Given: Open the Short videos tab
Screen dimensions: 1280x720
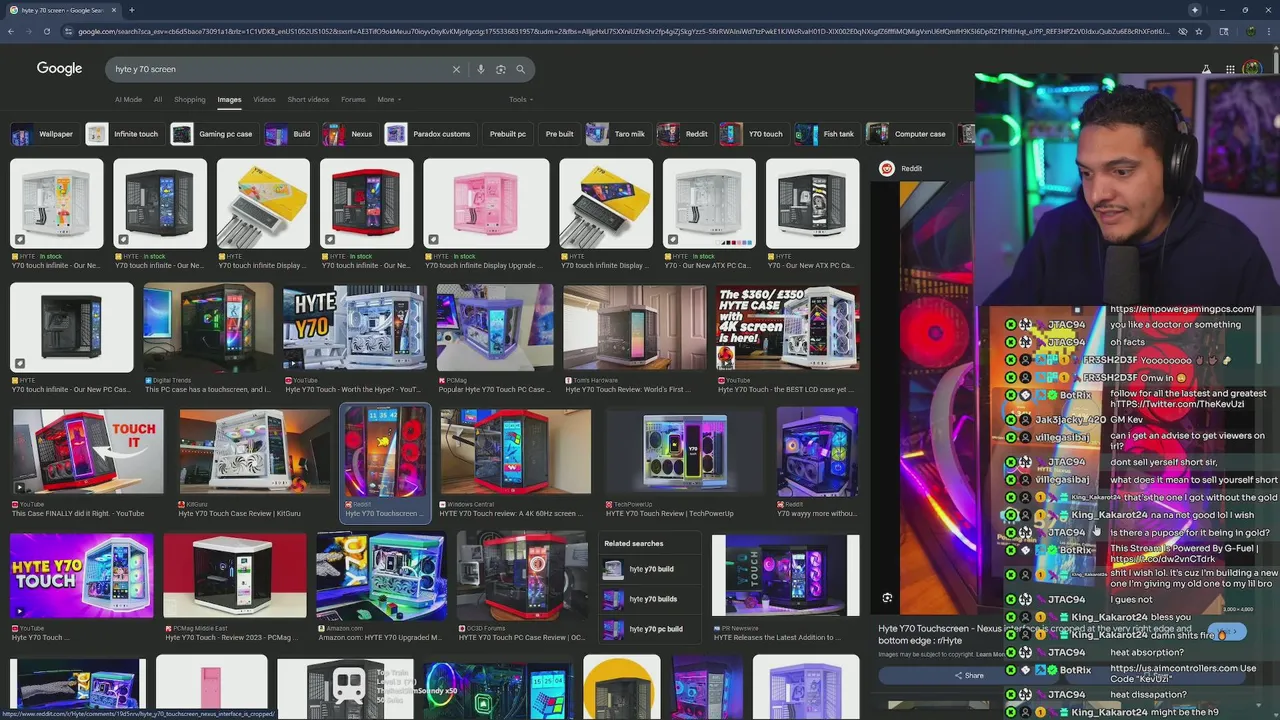Looking at the screenshot, I should tap(308, 99).
